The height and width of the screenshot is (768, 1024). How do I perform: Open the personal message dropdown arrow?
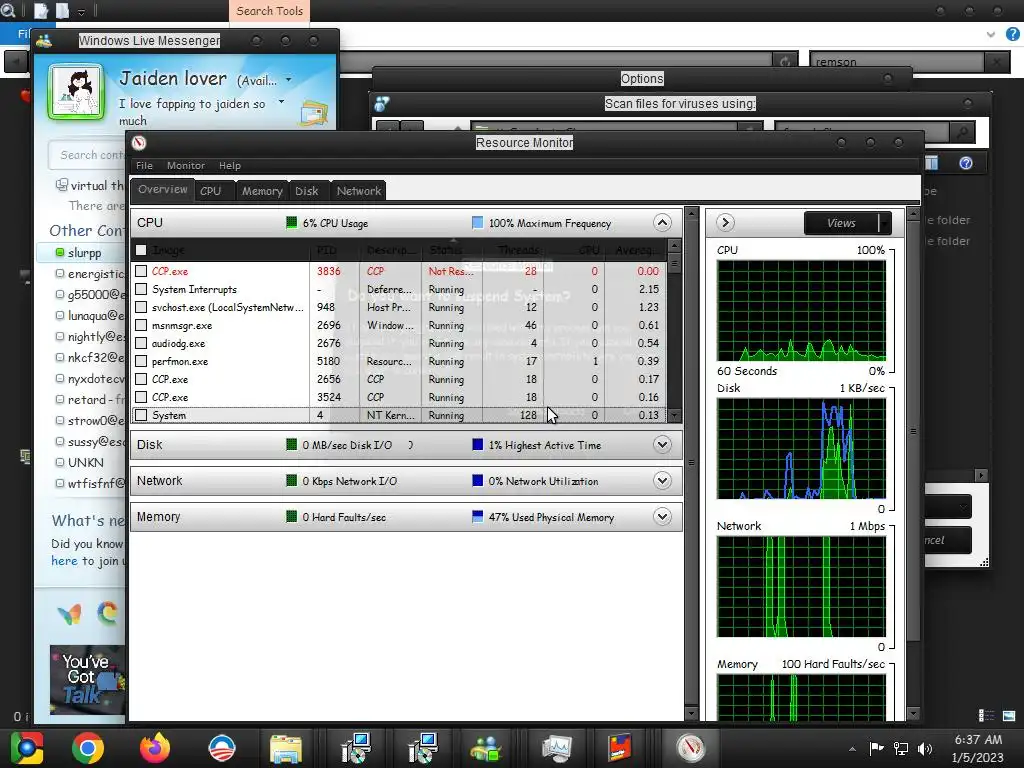281,102
